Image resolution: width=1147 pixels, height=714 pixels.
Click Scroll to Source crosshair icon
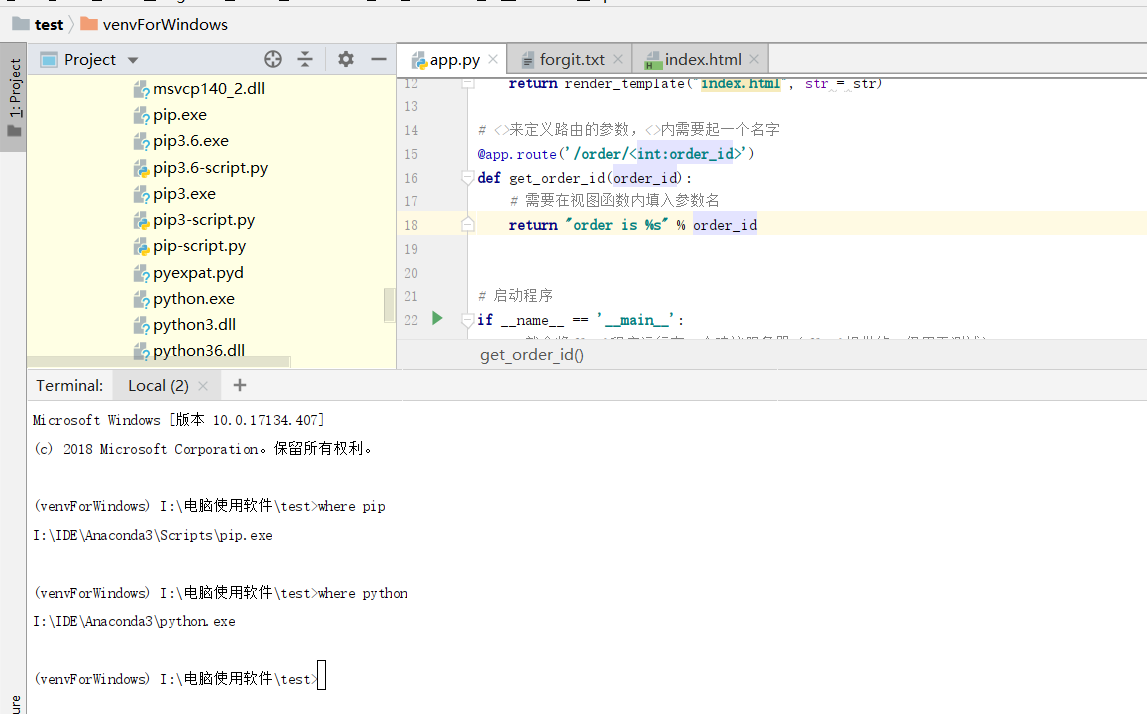click(x=272, y=59)
